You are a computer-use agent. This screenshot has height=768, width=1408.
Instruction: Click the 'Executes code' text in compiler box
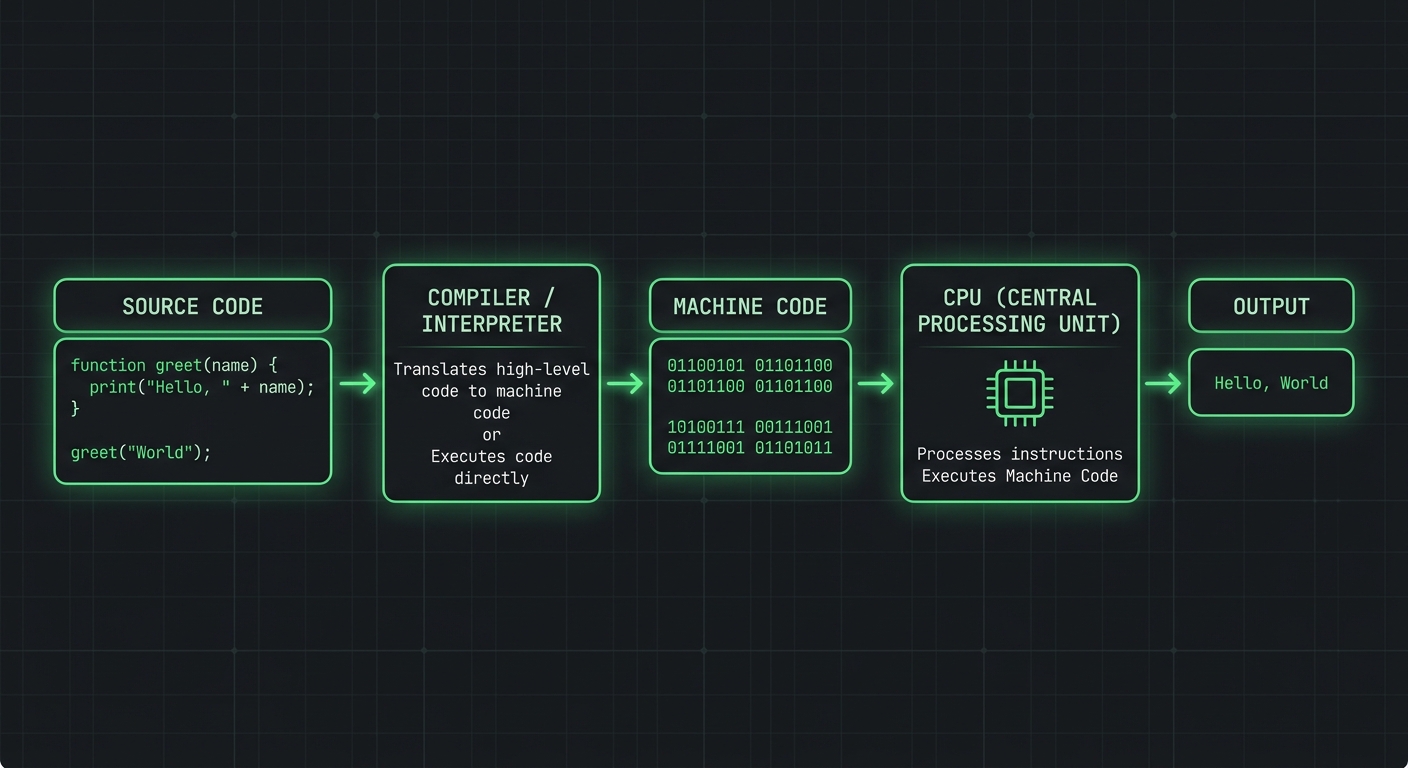point(491,456)
